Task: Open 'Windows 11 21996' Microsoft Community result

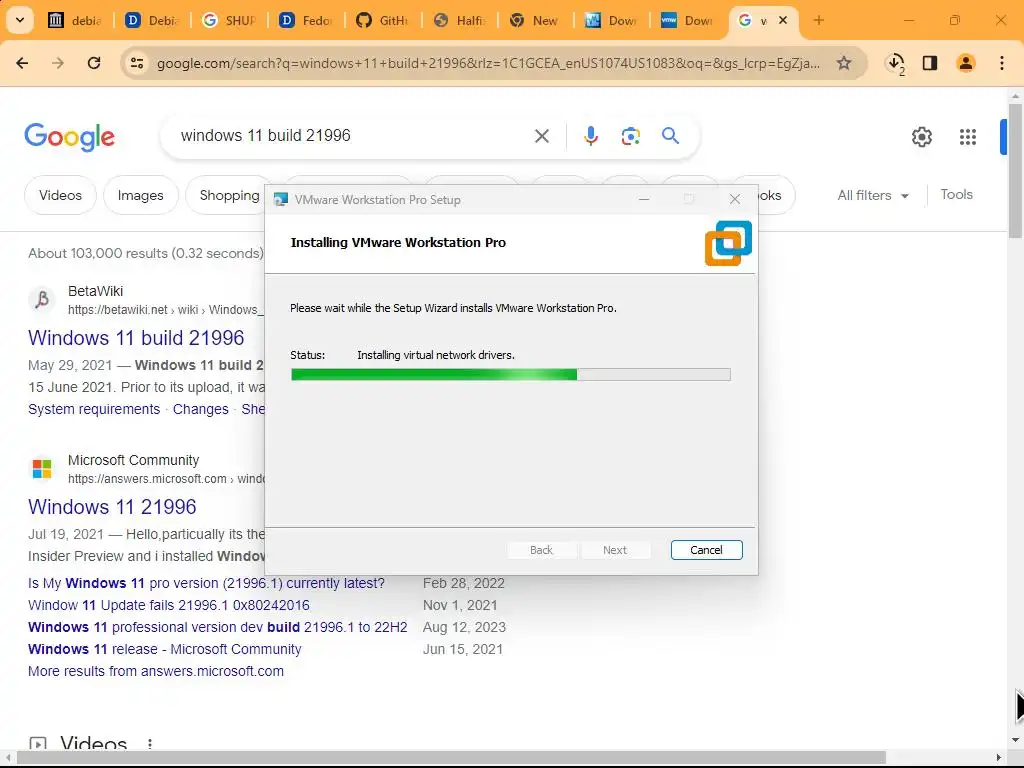Action: (112, 507)
